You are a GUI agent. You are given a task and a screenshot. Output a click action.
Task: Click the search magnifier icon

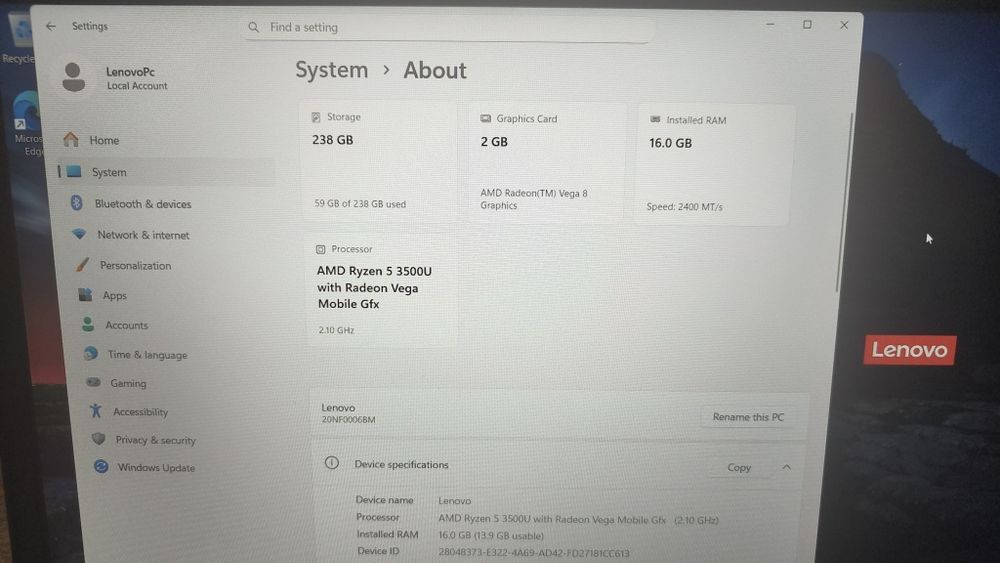pos(253,27)
